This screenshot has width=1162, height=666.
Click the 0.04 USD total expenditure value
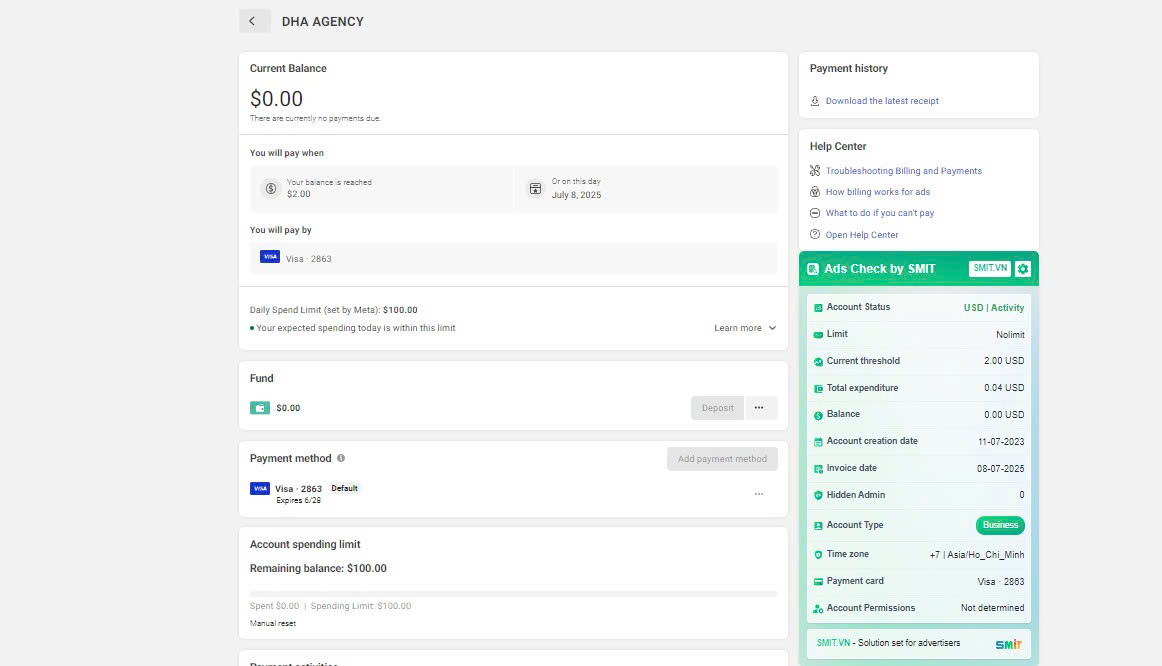1004,388
